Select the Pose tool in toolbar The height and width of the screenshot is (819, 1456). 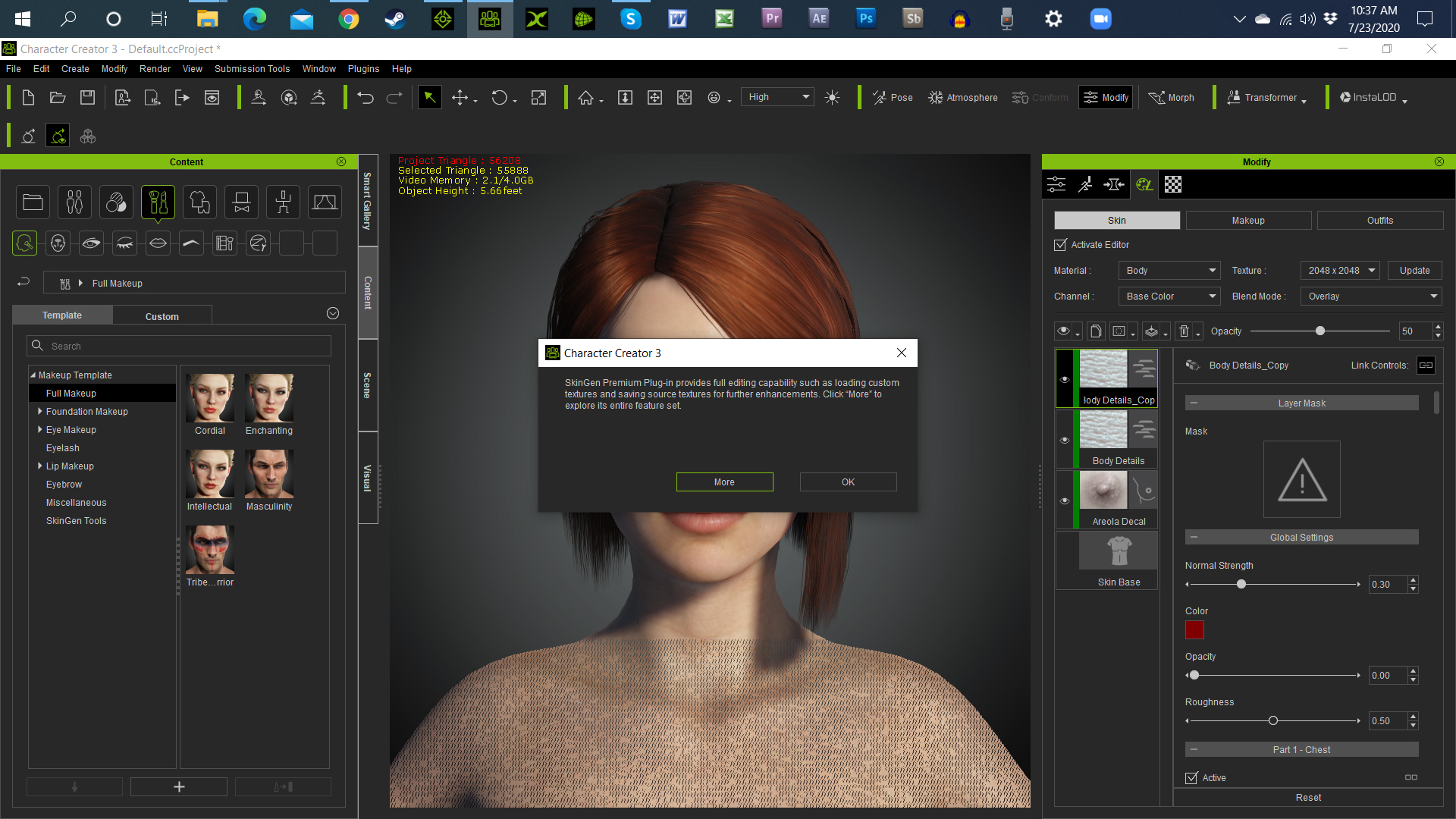(893, 97)
